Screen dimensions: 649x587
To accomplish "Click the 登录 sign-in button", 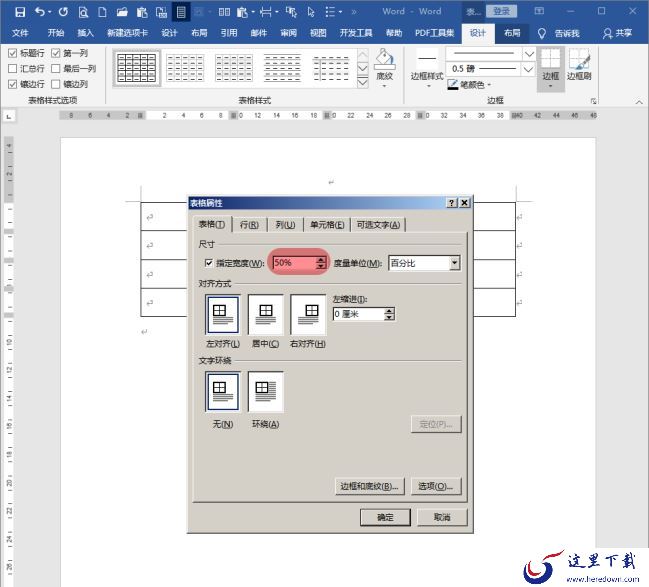I will [x=501, y=11].
